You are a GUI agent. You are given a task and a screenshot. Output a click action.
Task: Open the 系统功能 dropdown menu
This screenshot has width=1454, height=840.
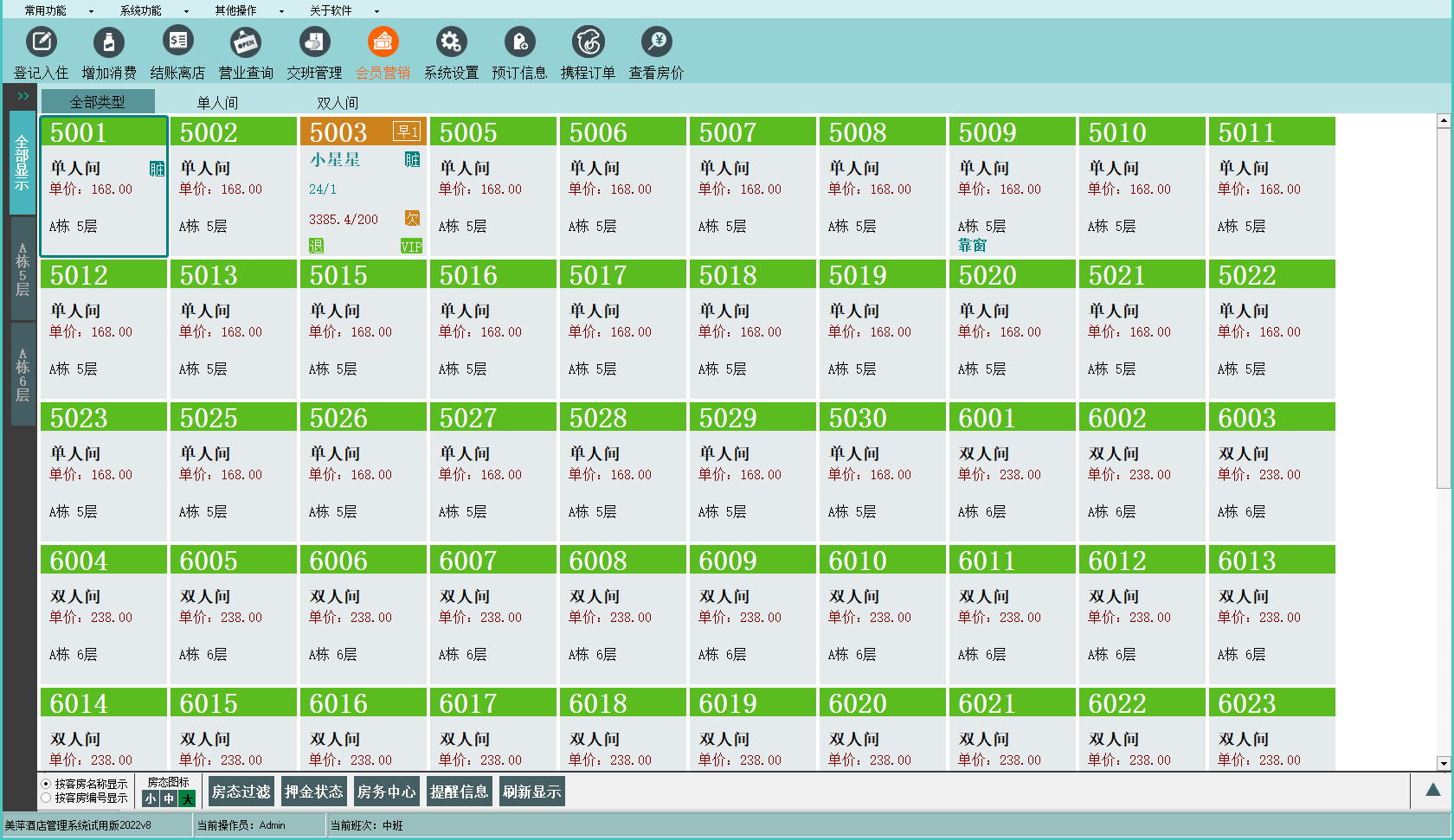[x=152, y=10]
